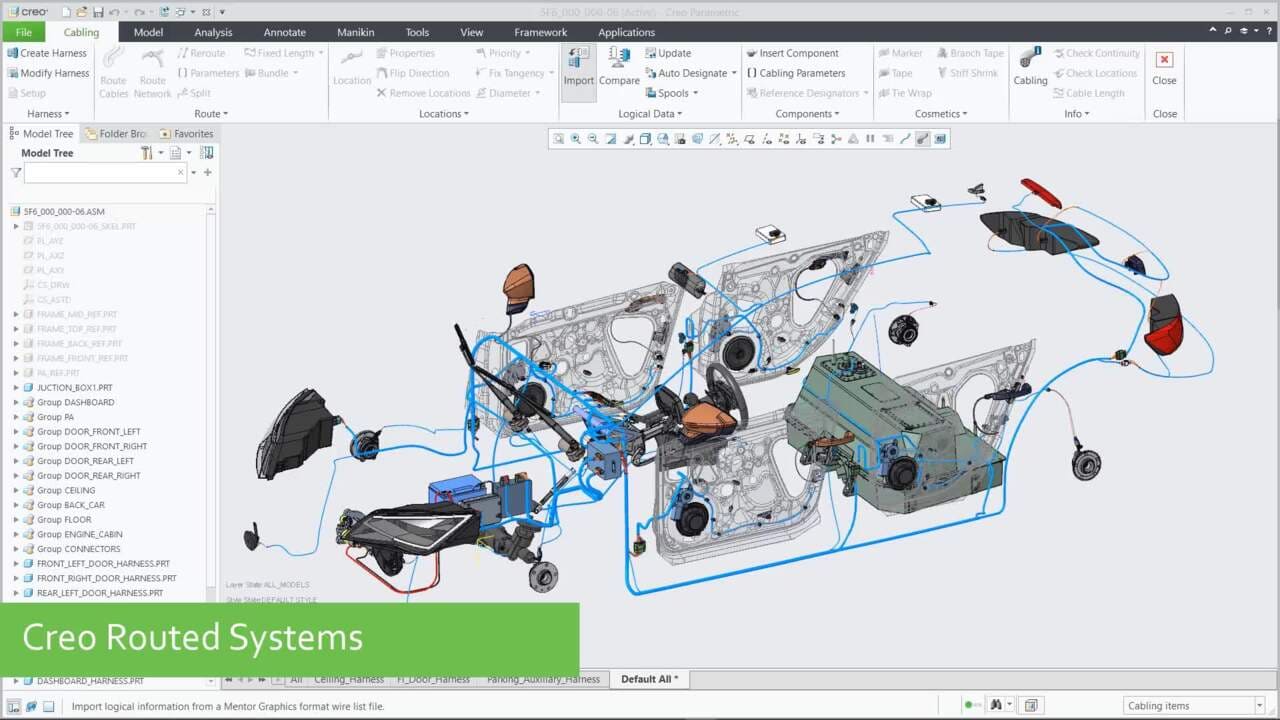Open the Auto Designate dropdown
1280x720 pixels.
click(x=734, y=73)
